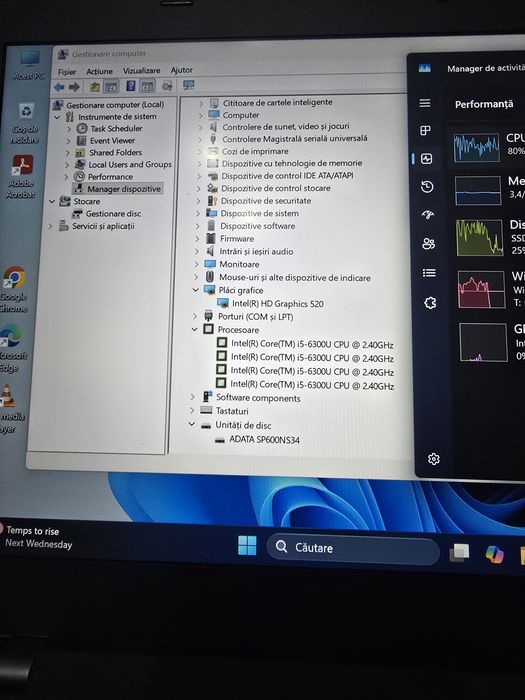Expand the Tastaturi category
The width and height of the screenshot is (525, 700).
[x=192, y=410]
